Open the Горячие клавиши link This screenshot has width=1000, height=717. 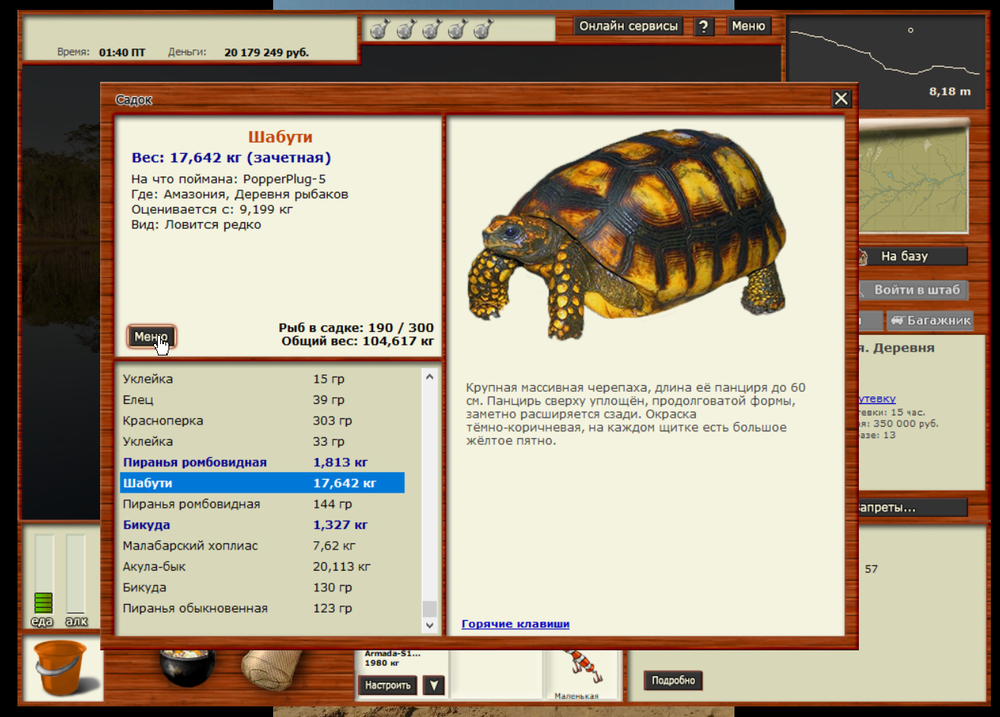(x=515, y=624)
